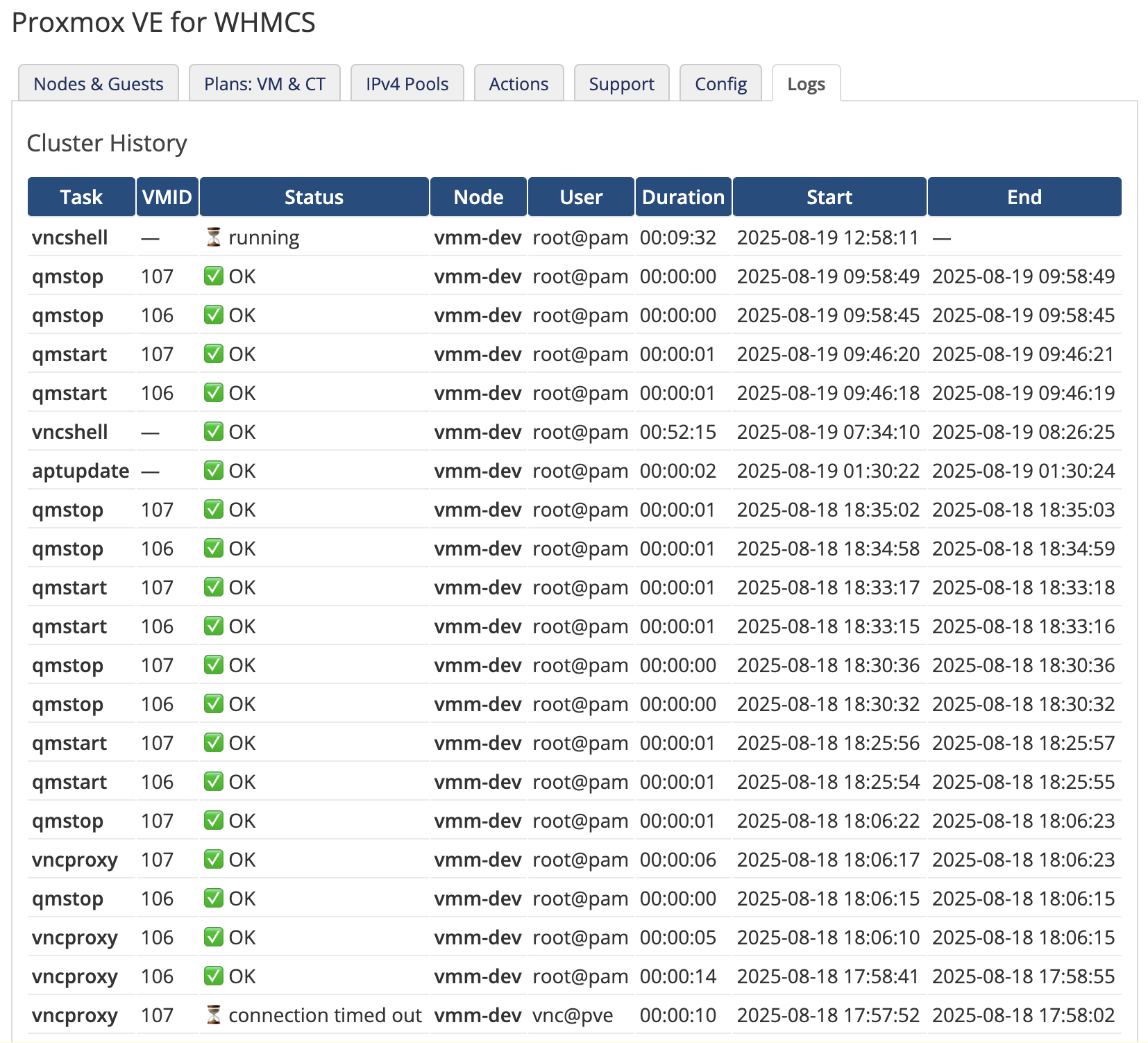
Task: Click the Status column header
Action: [x=314, y=197]
